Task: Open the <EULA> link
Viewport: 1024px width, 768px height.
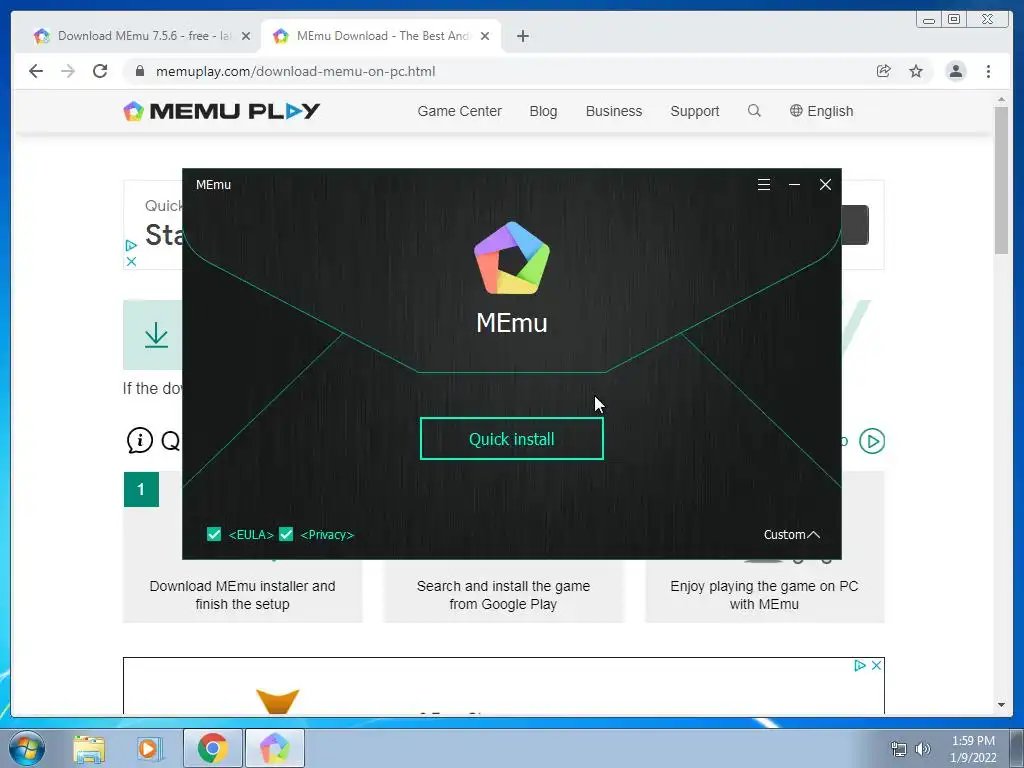Action: click(251, 535)
